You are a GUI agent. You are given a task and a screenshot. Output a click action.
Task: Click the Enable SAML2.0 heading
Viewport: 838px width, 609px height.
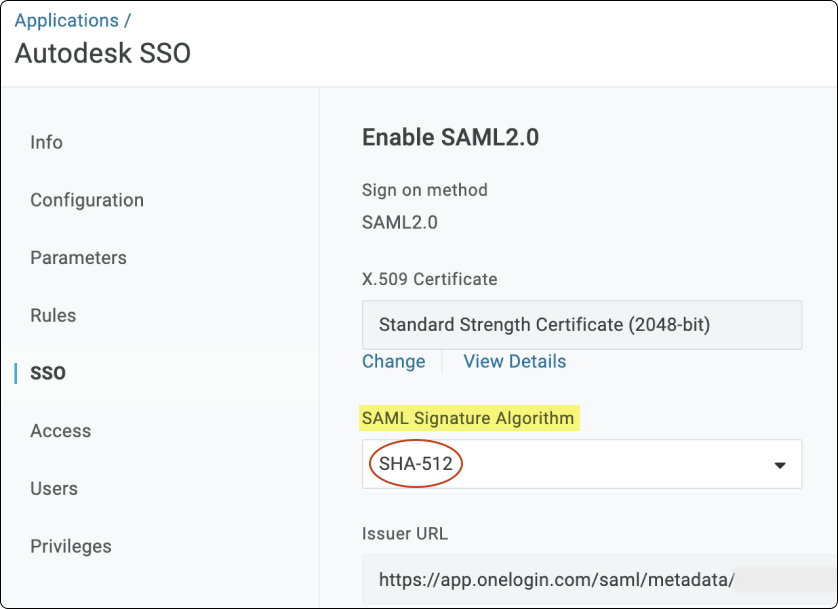point(450,137)
